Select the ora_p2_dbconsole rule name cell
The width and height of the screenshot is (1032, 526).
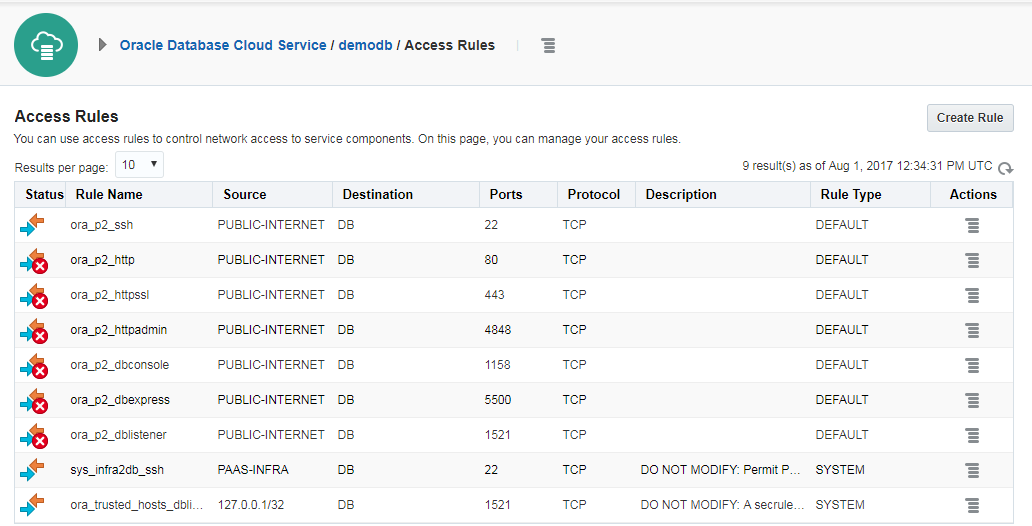click(x=120, y=365)
